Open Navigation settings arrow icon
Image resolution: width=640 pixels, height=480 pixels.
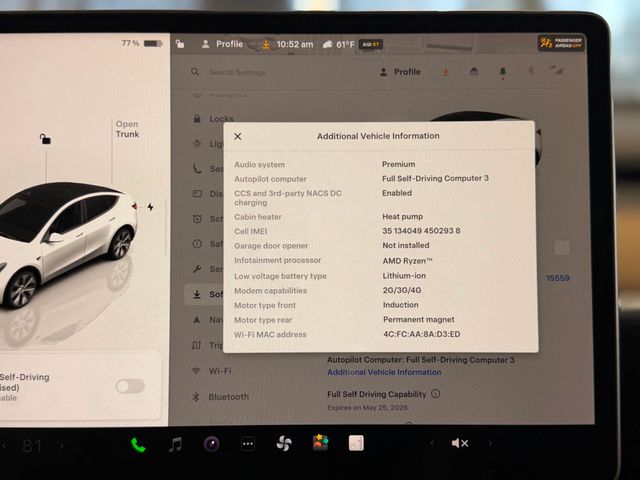coord(197,320)
